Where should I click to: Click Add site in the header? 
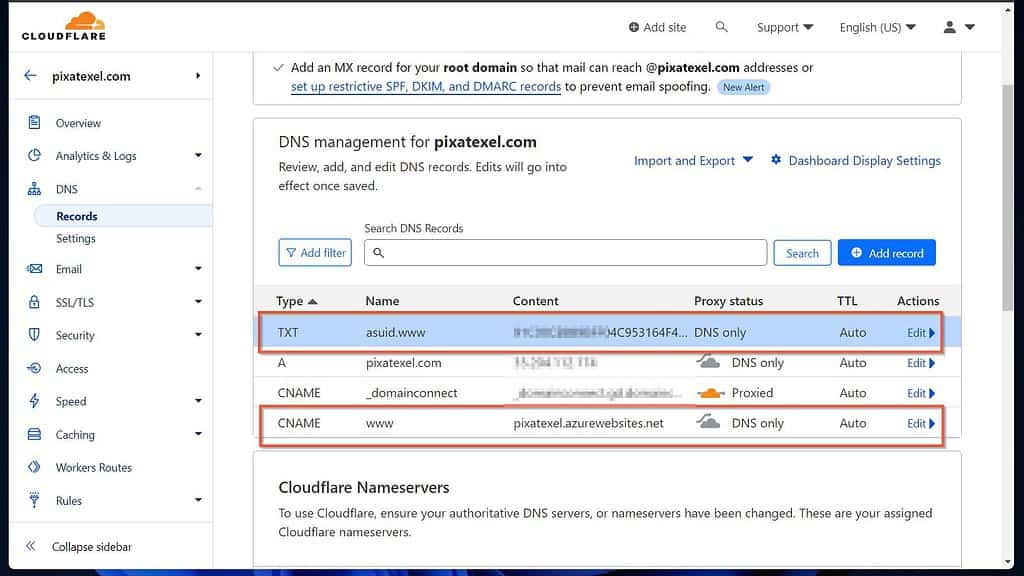click(657, 27)
